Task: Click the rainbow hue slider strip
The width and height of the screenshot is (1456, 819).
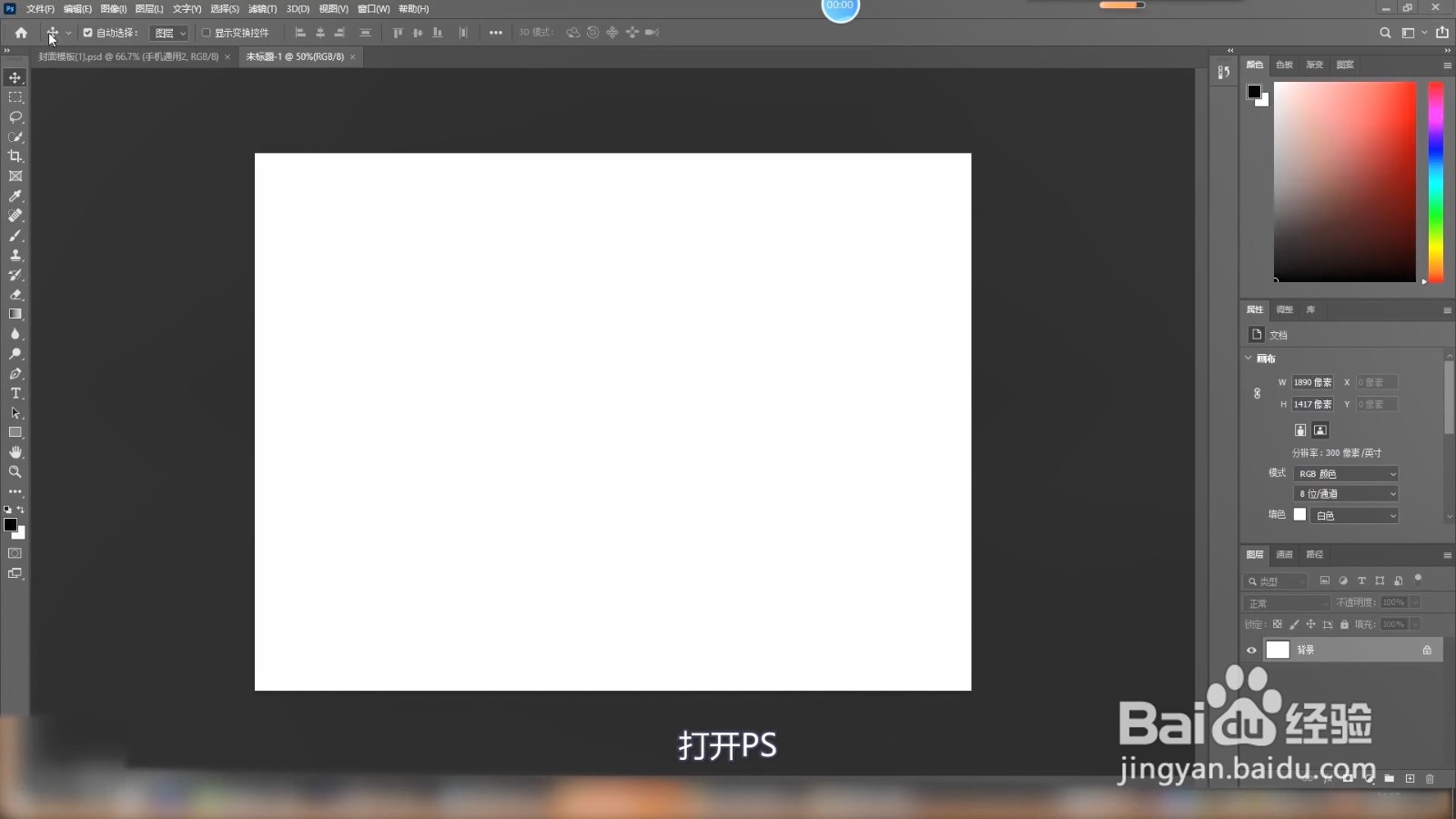Action: 1436,182
